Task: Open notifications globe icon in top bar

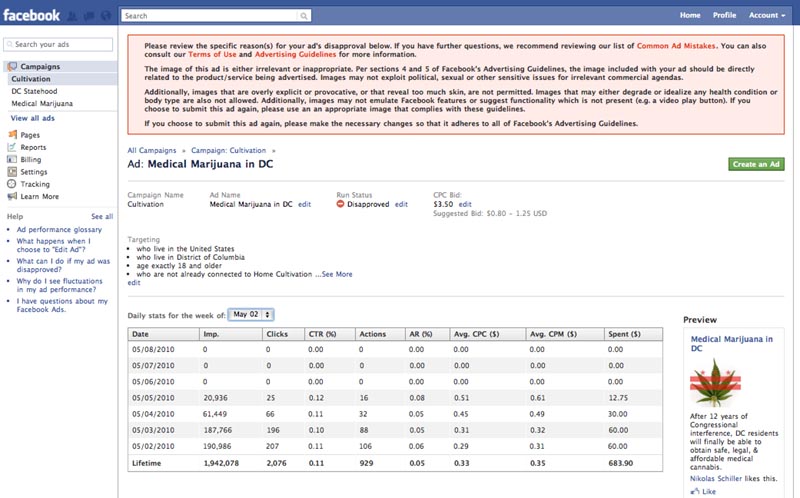Action: click(106, 16)
